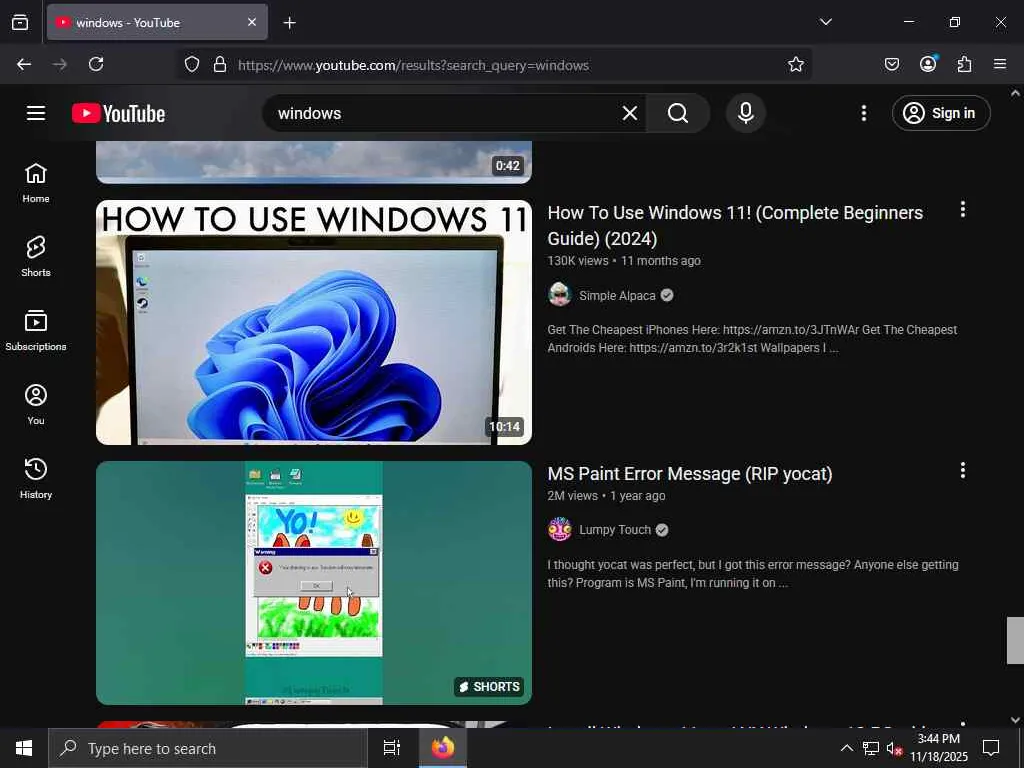Image resolution: width=1024 pixels, height=768 pixels.
Task: Start voice search with the microphone
Action: click(746, 113)
